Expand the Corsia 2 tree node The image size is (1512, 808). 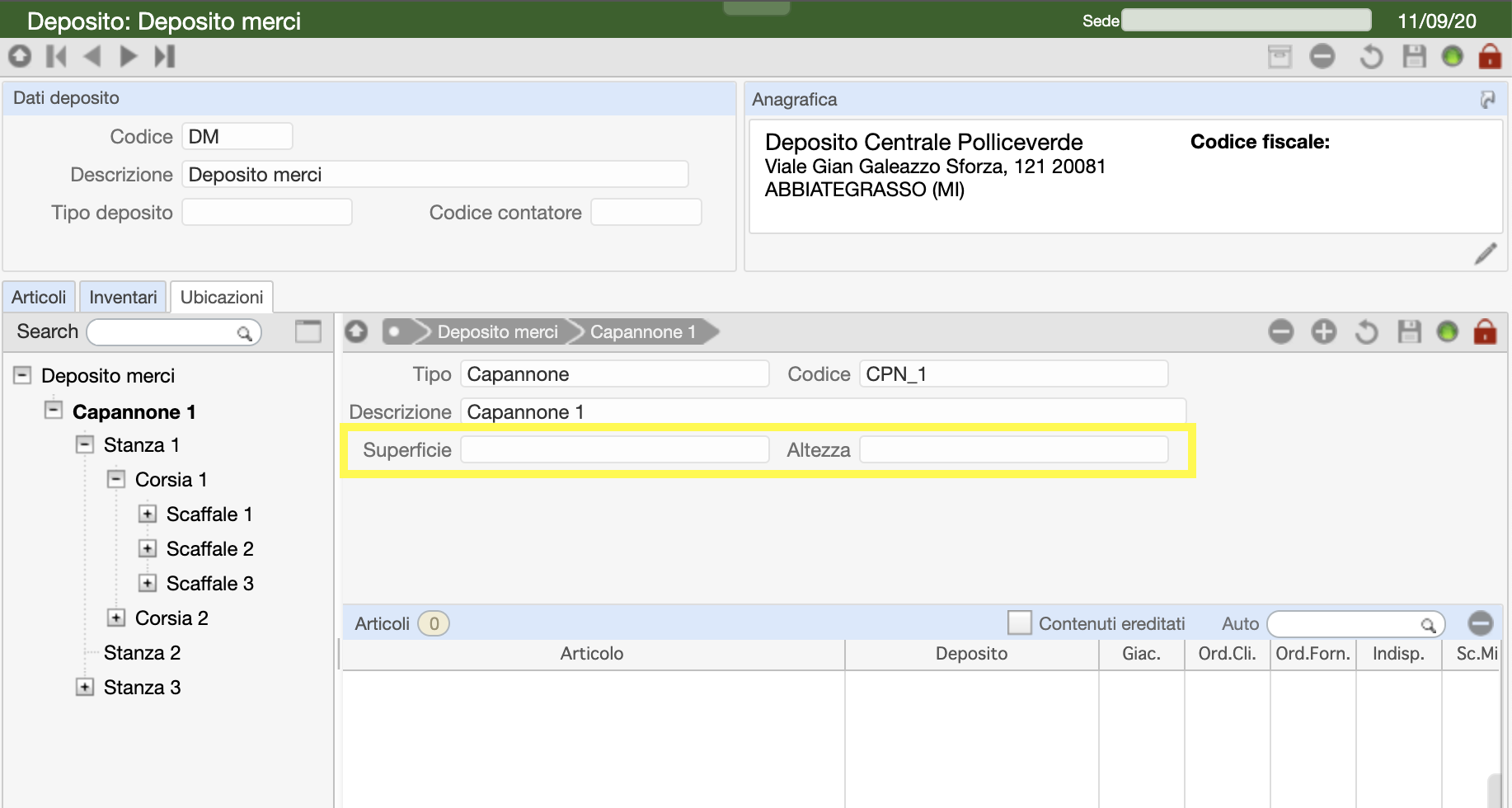pyautogui.click(x=116, y=618)
